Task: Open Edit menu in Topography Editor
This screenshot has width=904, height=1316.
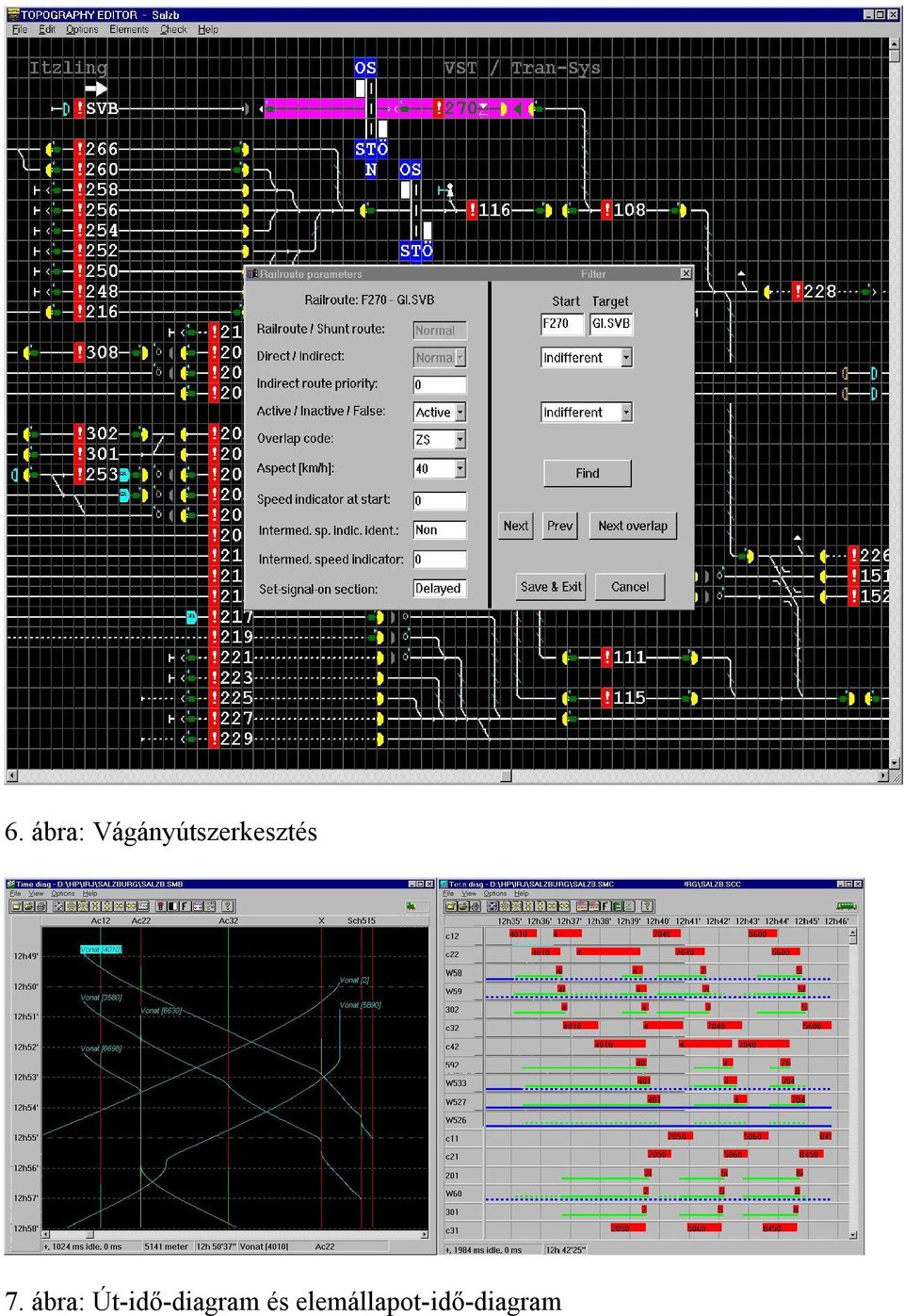Action: (x=47, y=30)
